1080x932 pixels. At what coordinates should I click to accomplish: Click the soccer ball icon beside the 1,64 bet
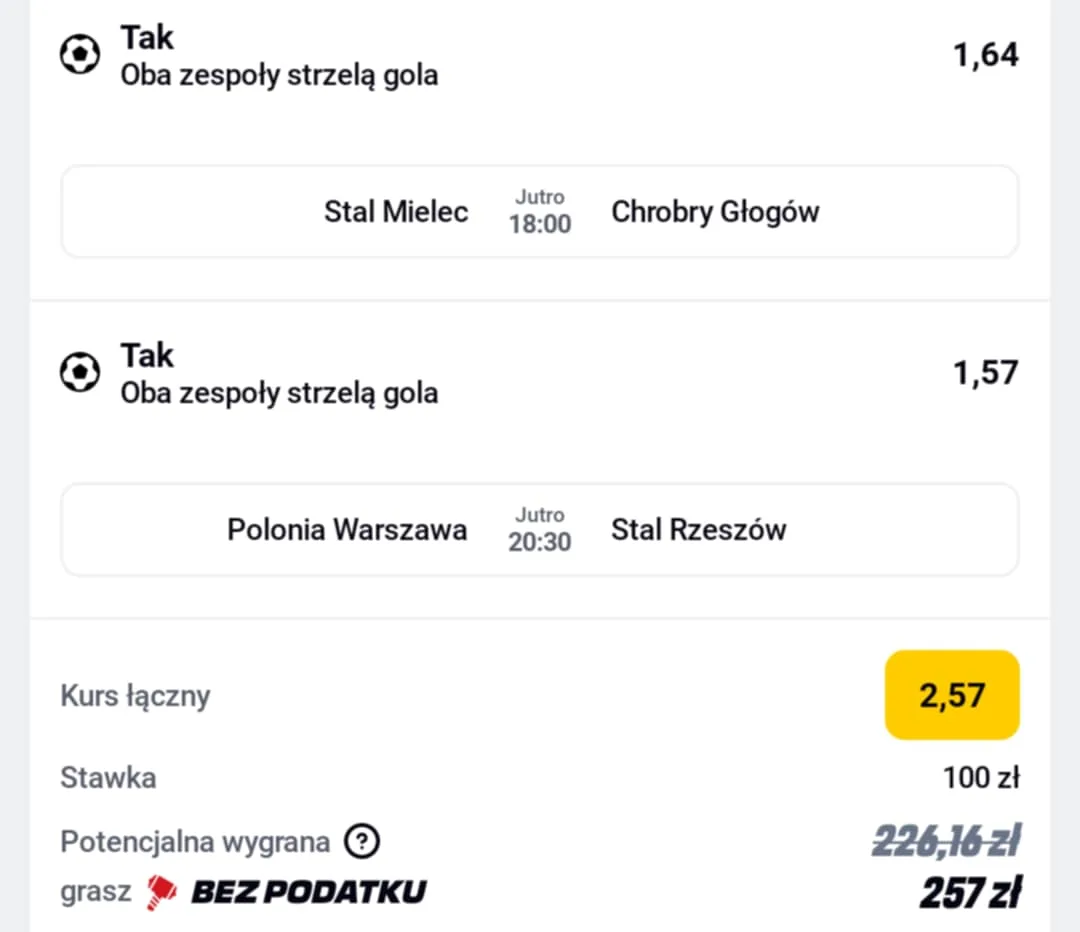[80, 55]
